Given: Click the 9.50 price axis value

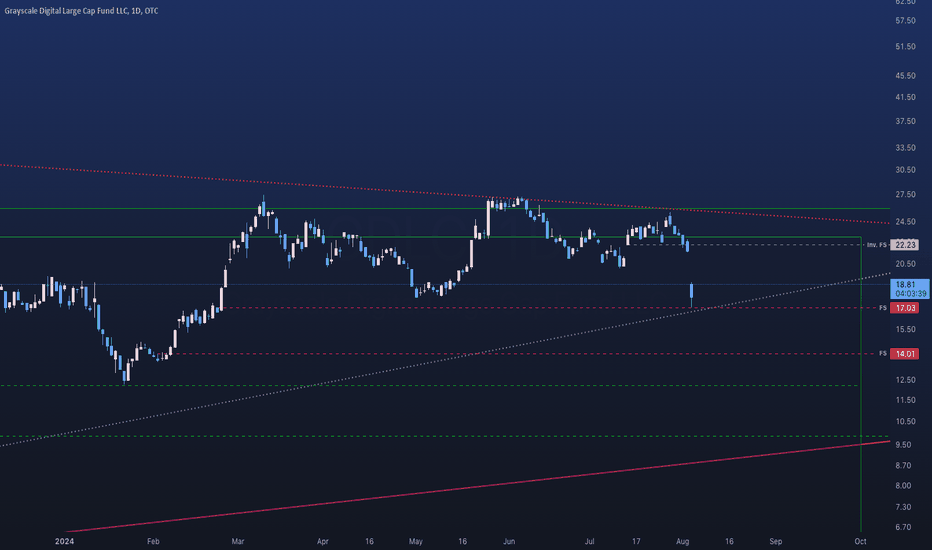Looking at the screenshot, I should [903, 445].
